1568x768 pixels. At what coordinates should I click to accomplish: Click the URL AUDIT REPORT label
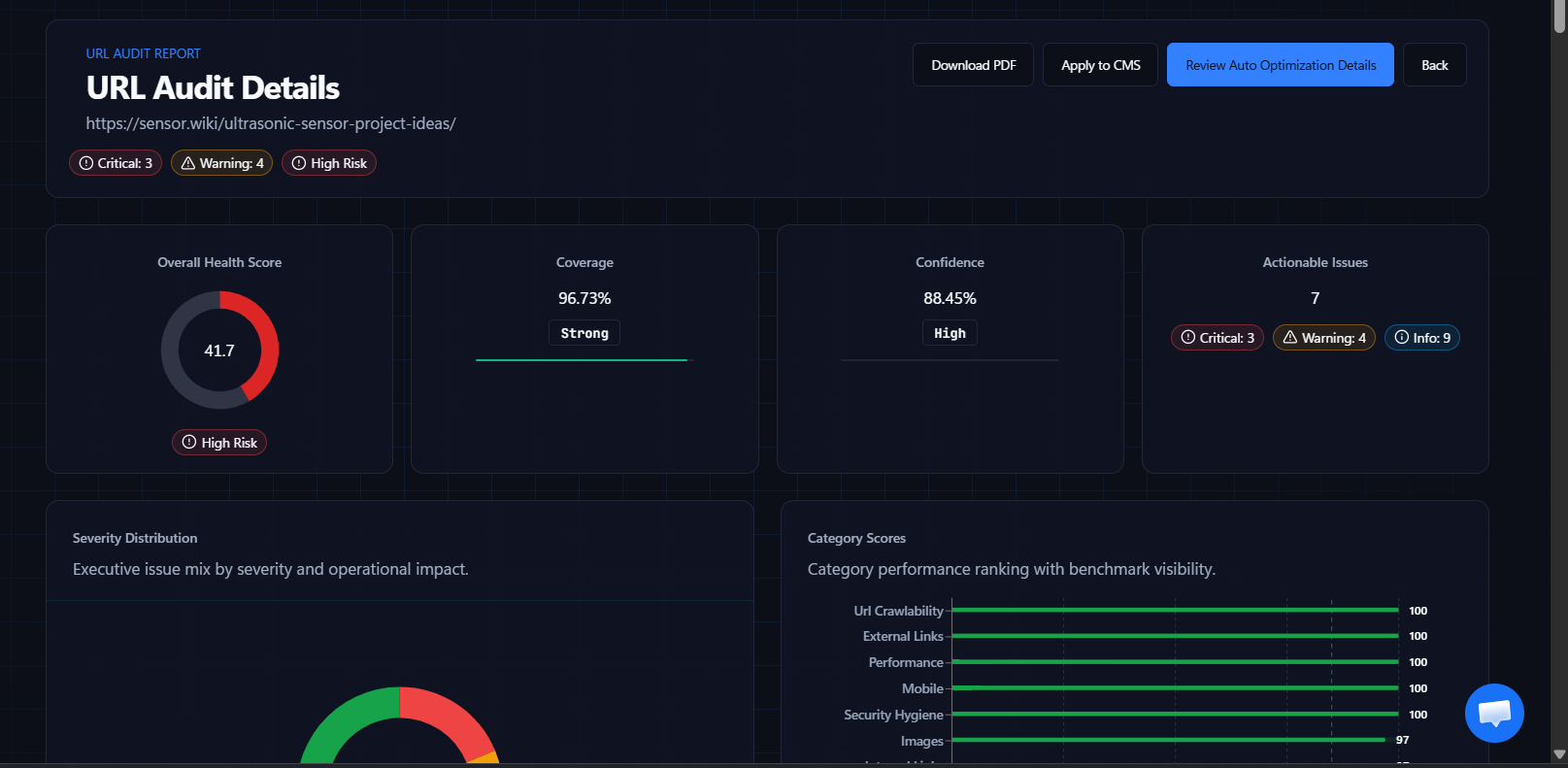pyautogui.click(x=143, y=53)
